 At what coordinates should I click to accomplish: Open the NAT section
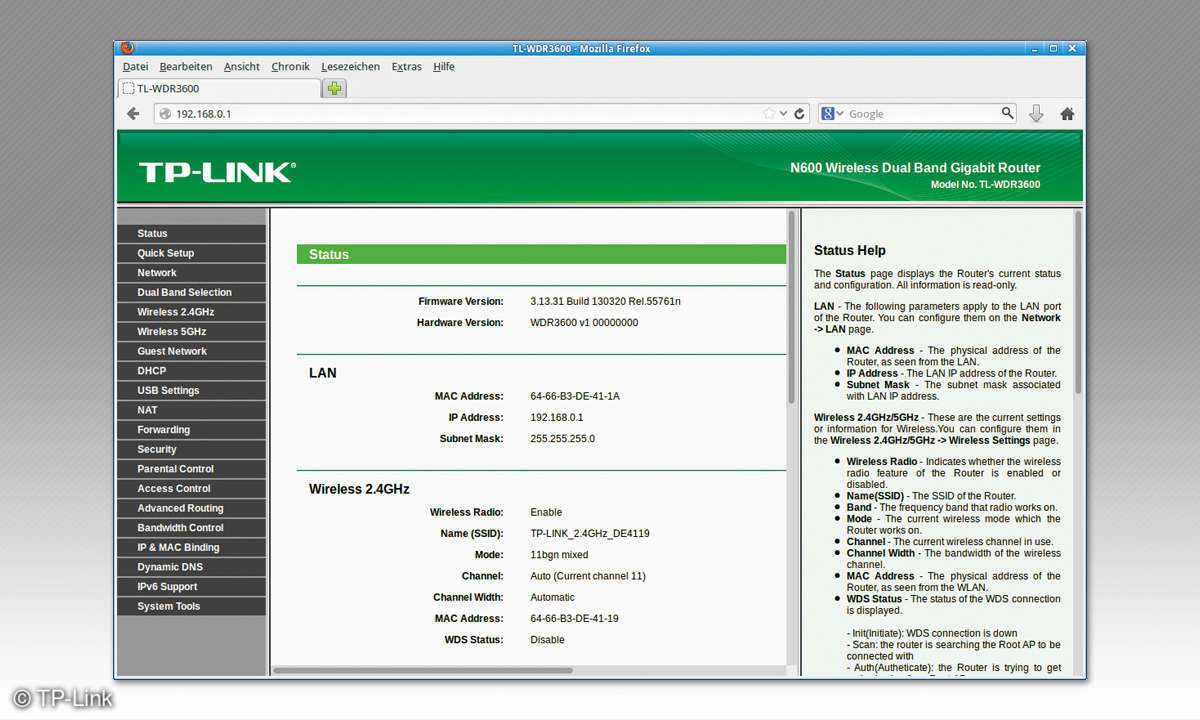(191, 410)
